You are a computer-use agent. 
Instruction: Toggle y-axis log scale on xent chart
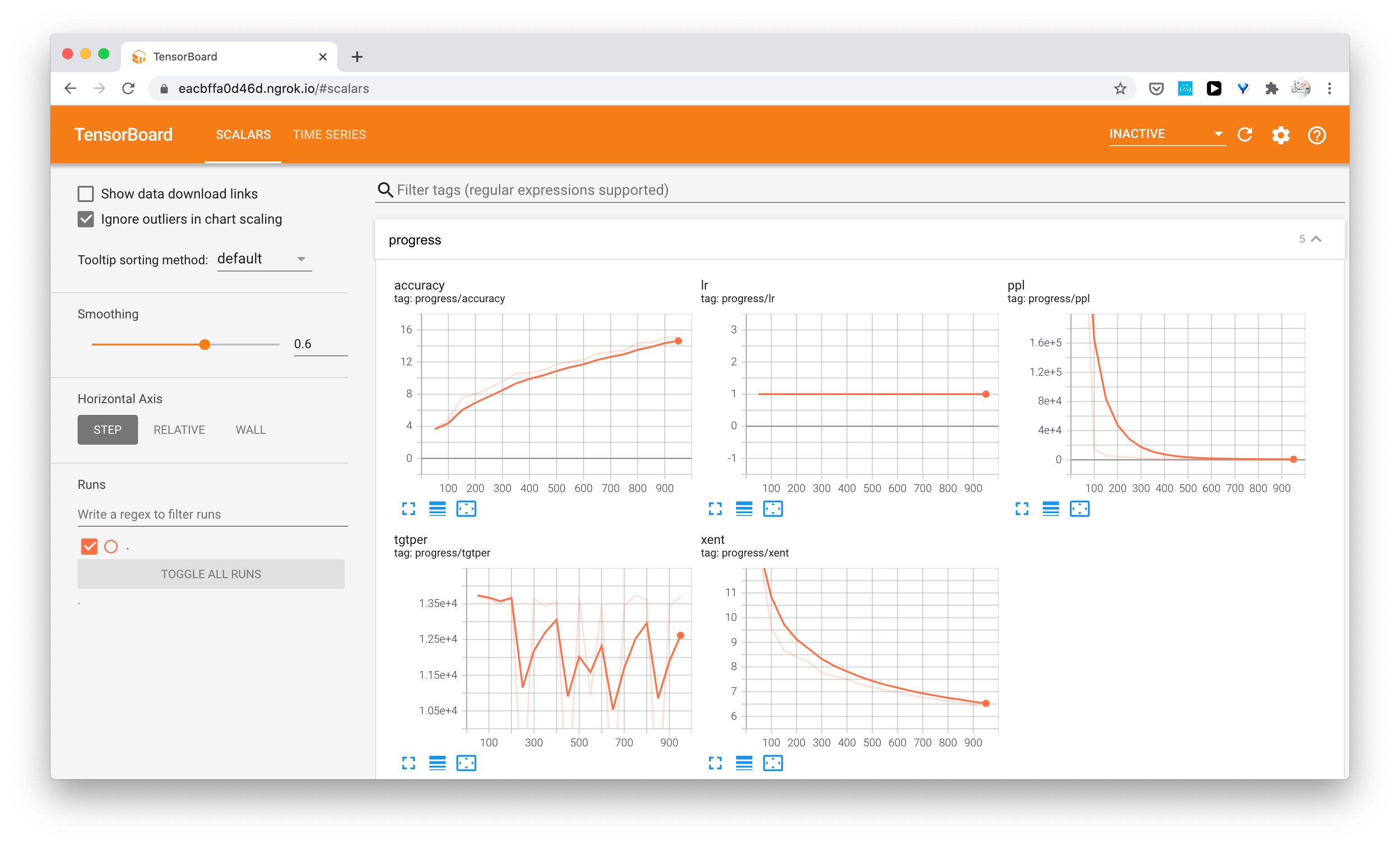[744, 763]
